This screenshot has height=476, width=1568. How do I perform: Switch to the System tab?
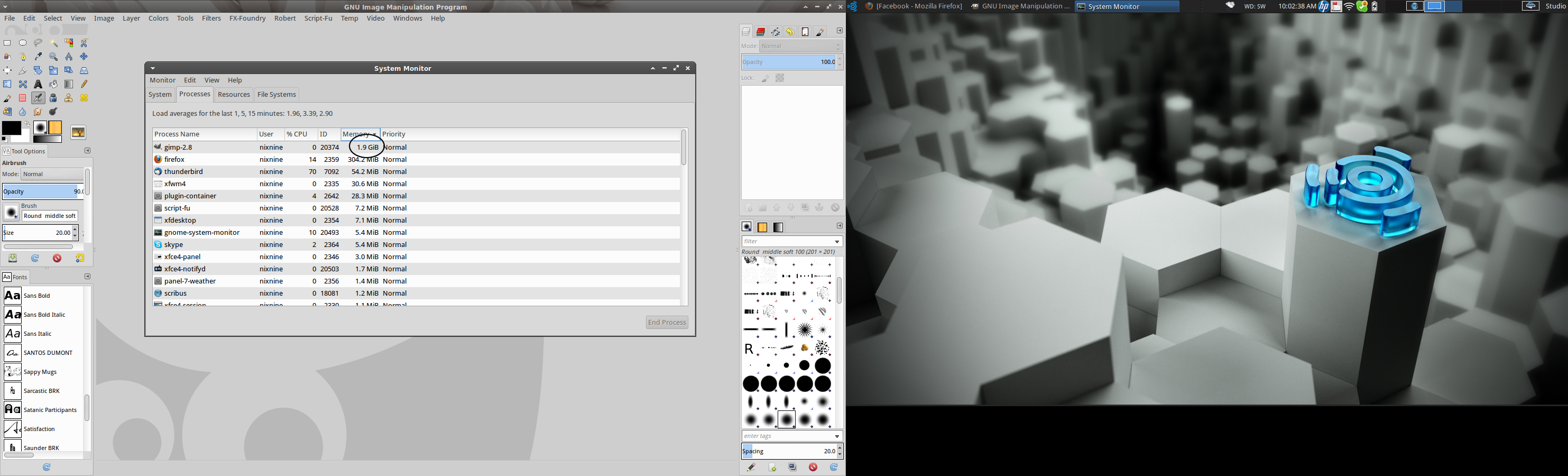pyautogui.click(x=160, y=94)
